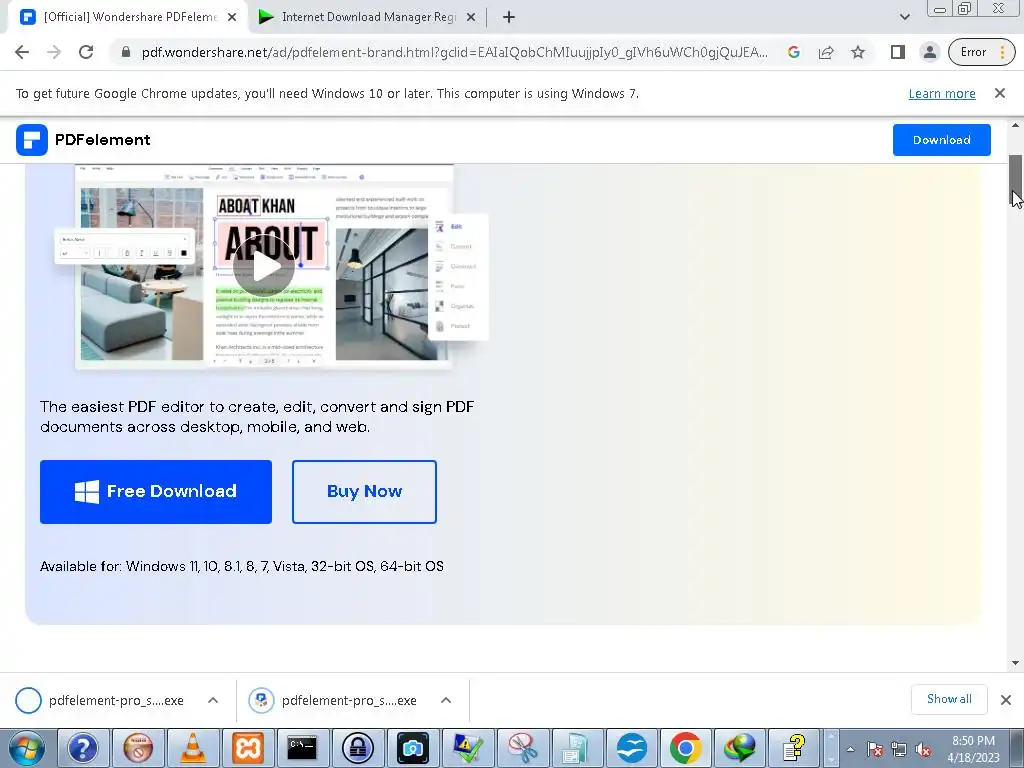1024x768 pixels.
Task: Open the VLC media player taskbar icon
Action: click(192, 748)
